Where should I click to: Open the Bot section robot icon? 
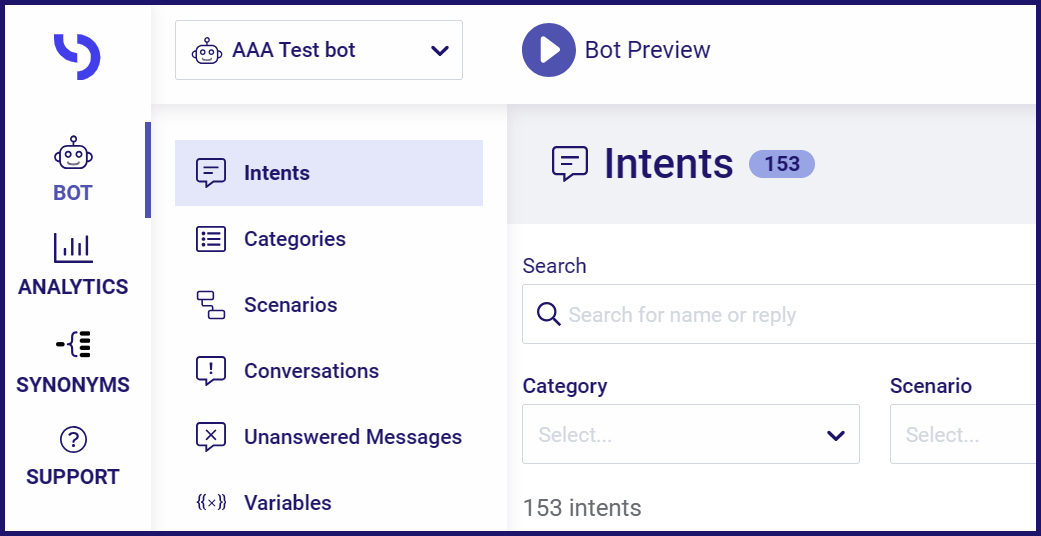pyautogui.click(x=73, y=153)
